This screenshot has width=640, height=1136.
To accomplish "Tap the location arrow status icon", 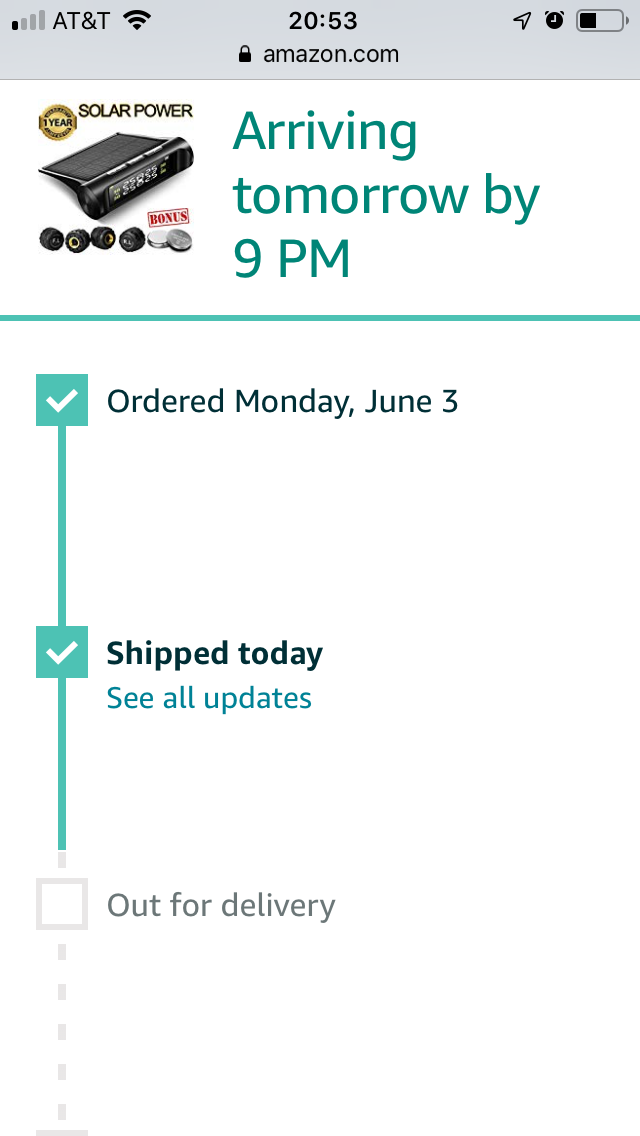I will point(522,21).
